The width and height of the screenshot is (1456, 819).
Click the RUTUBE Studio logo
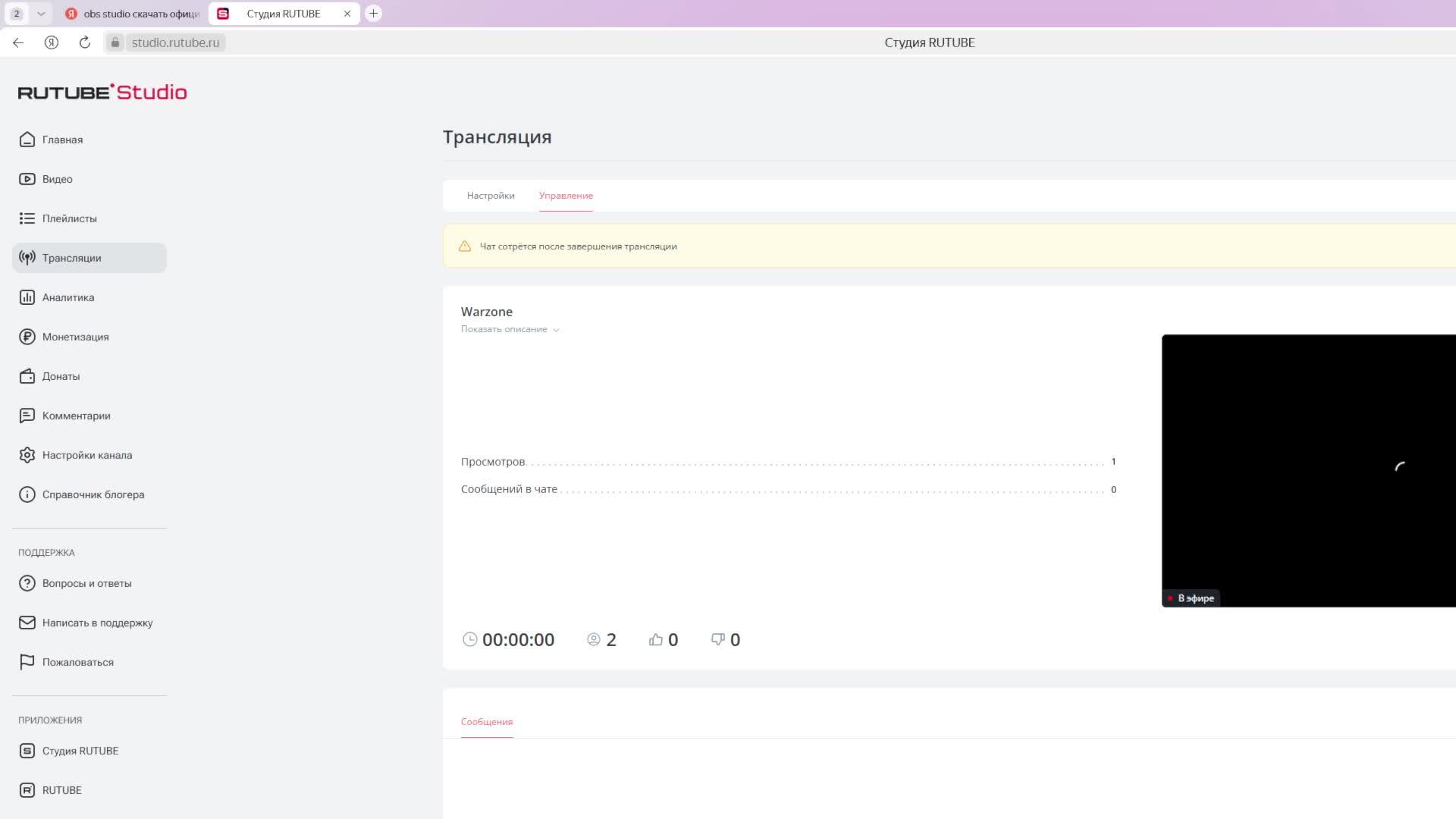(102, 93)
